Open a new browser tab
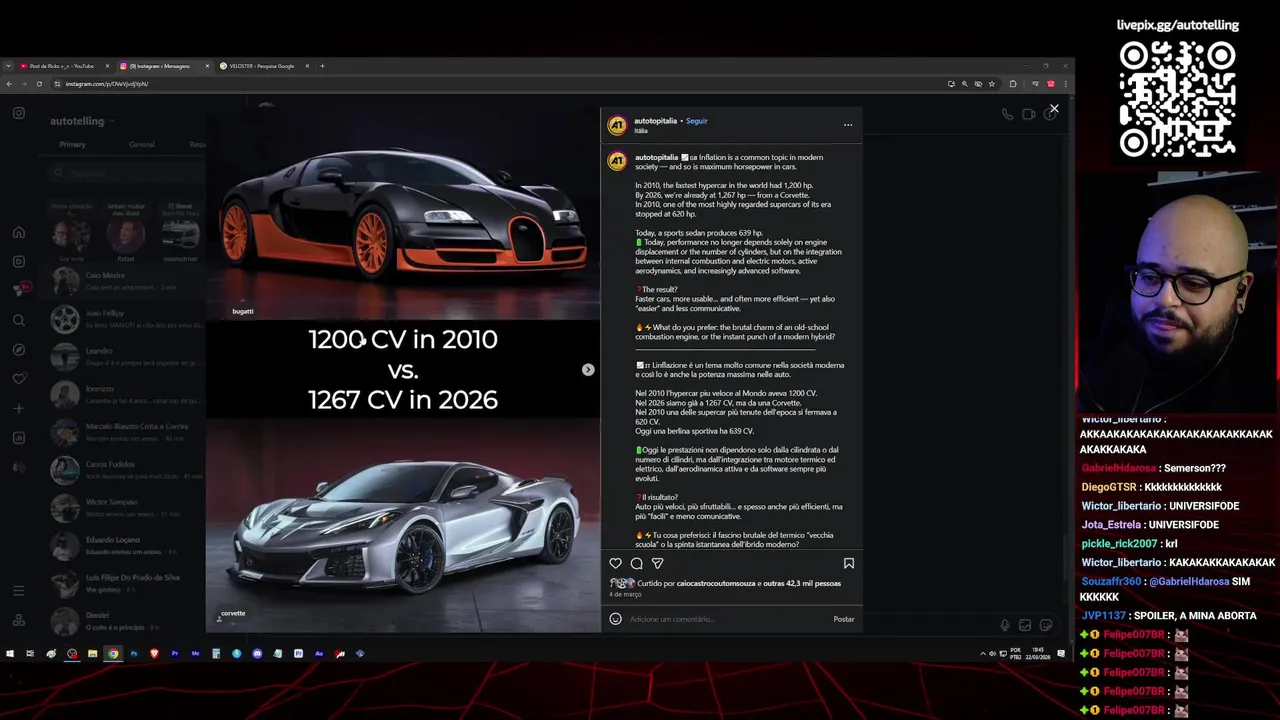This screenshot has height=720, width=1280. point(322,66)
